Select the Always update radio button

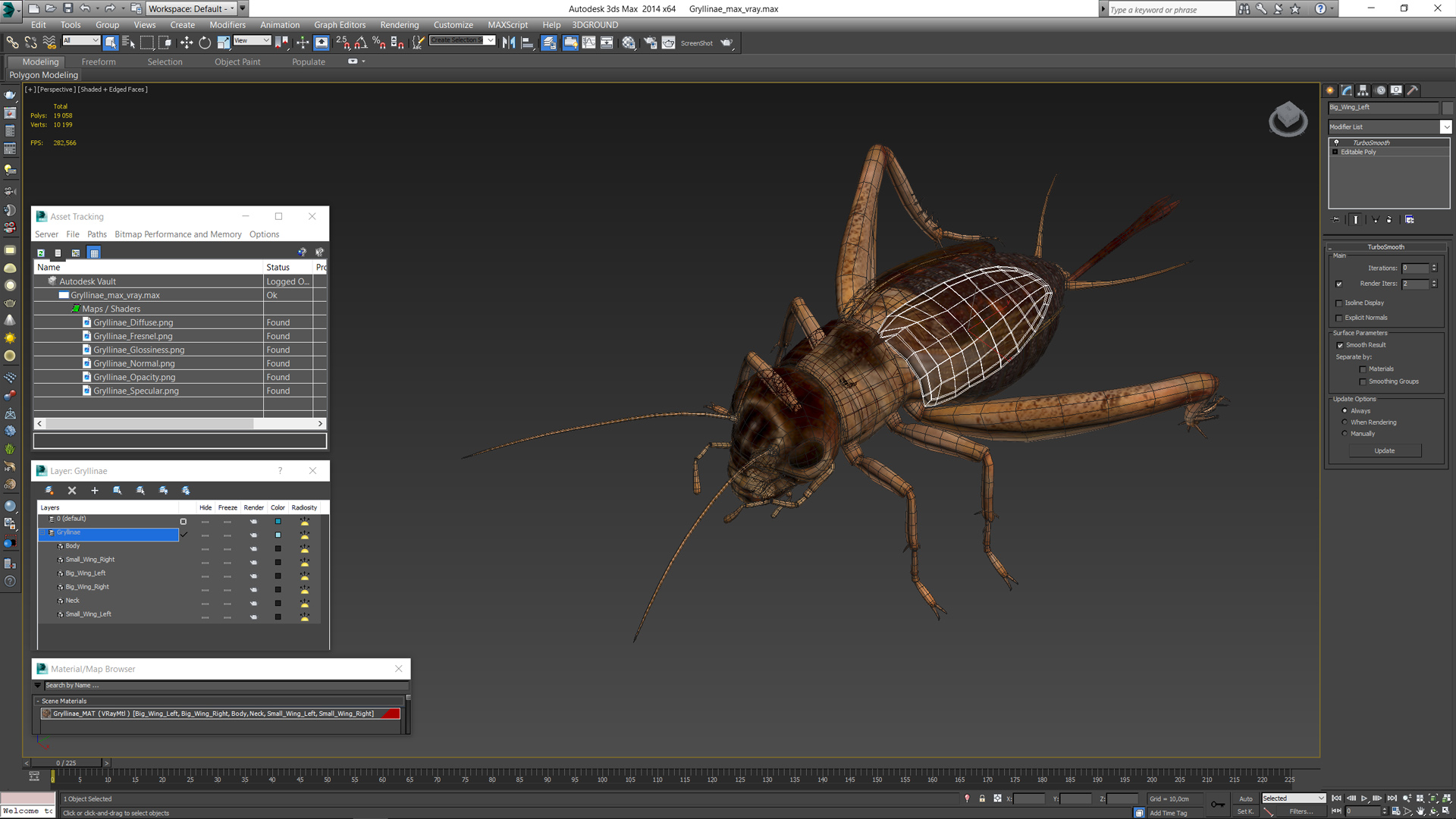point(1345,411)
